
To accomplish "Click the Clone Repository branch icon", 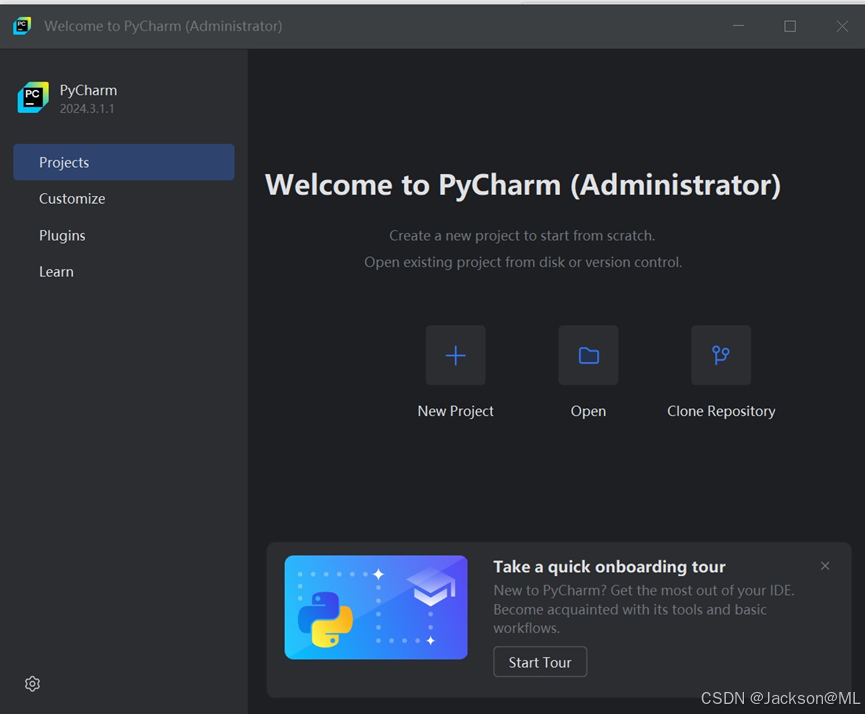I will tap(720, 355).
